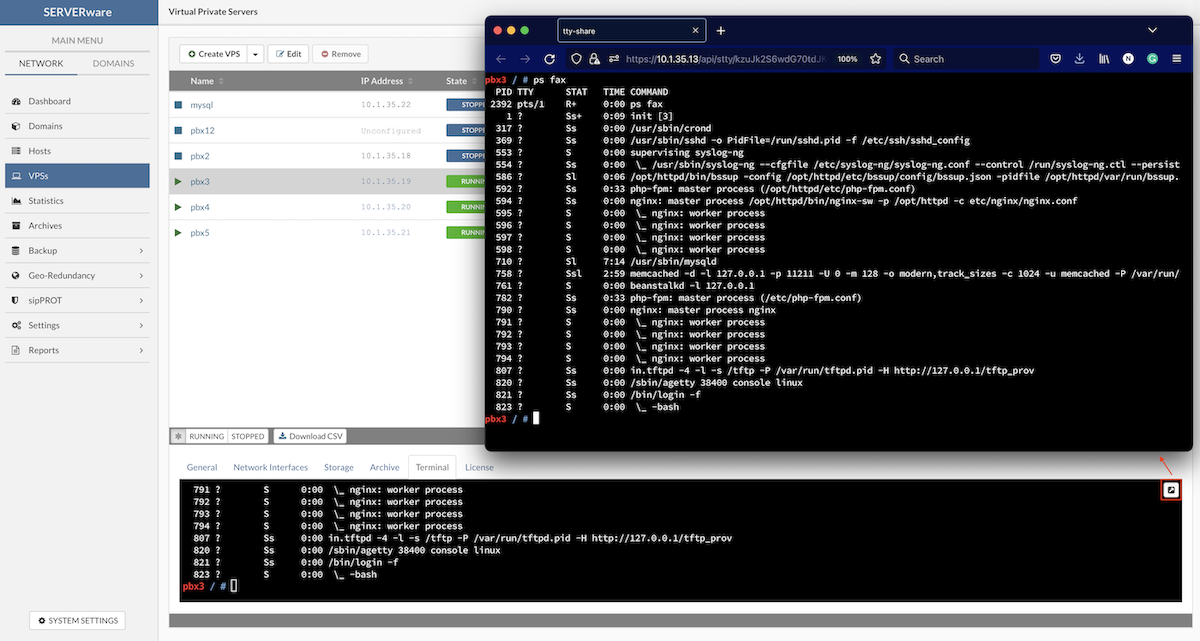Image resolution: width=1200 pixels, height=641 pixels.
Task: Toggle the RUNNING state filter
Action: 206,436
